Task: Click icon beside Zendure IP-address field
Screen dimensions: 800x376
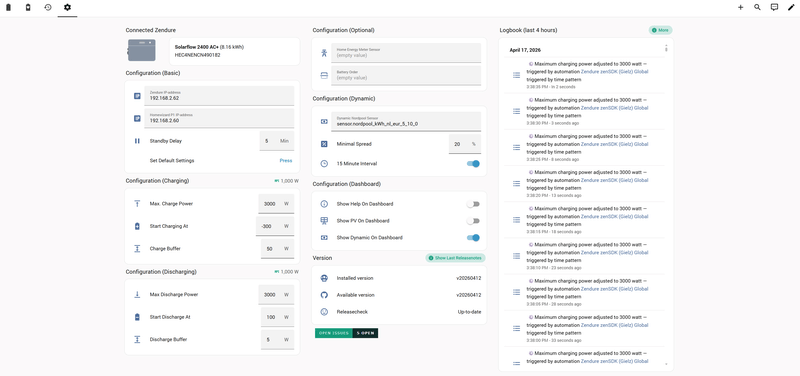Action: click(x=137, y=96)
